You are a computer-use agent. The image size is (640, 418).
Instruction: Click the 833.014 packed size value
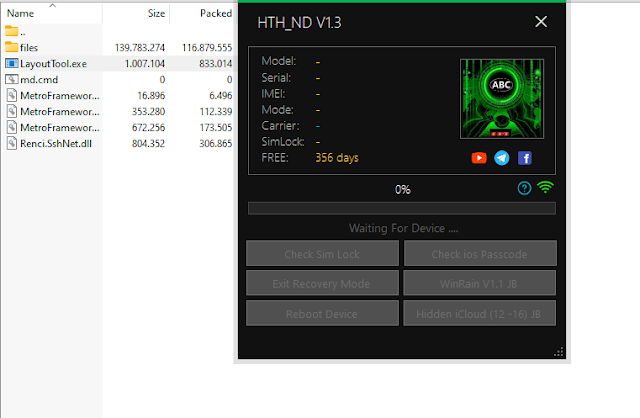[216, 64]
